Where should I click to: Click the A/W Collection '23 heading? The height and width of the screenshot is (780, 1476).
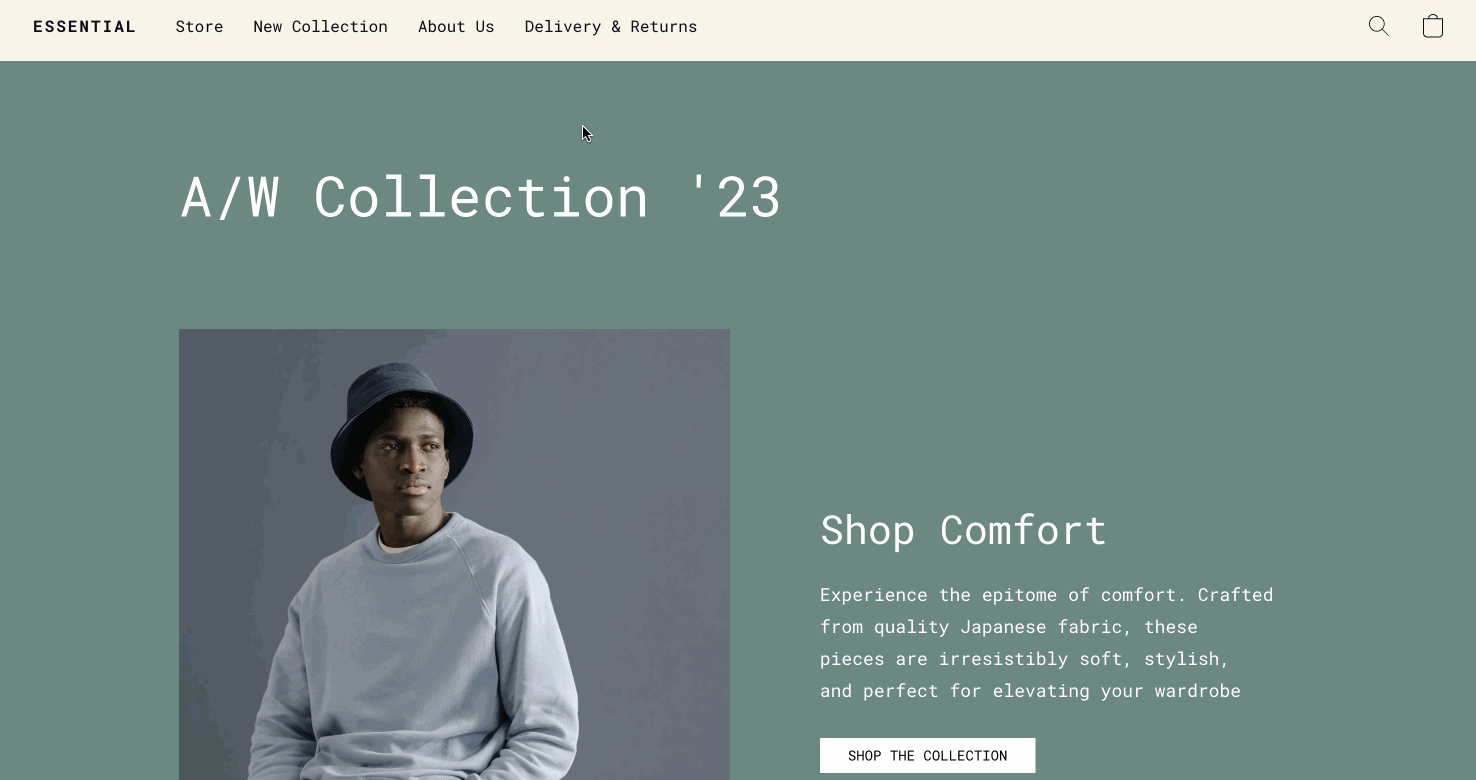pyautogui.click(x=481, y=197)
